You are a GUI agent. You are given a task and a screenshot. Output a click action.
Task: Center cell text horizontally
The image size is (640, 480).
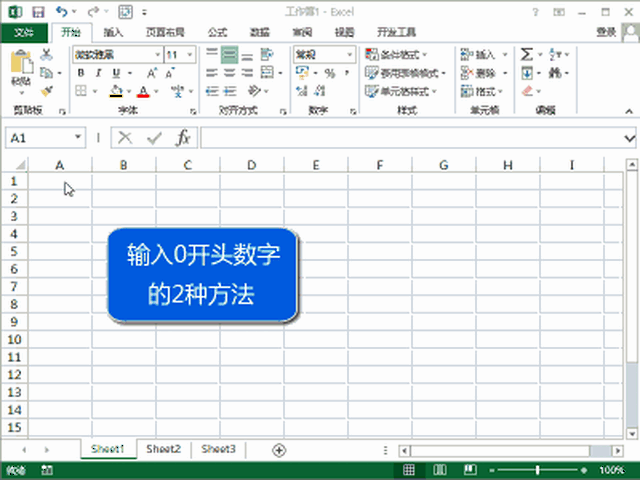pyautogui.click(x=229, y=73)
